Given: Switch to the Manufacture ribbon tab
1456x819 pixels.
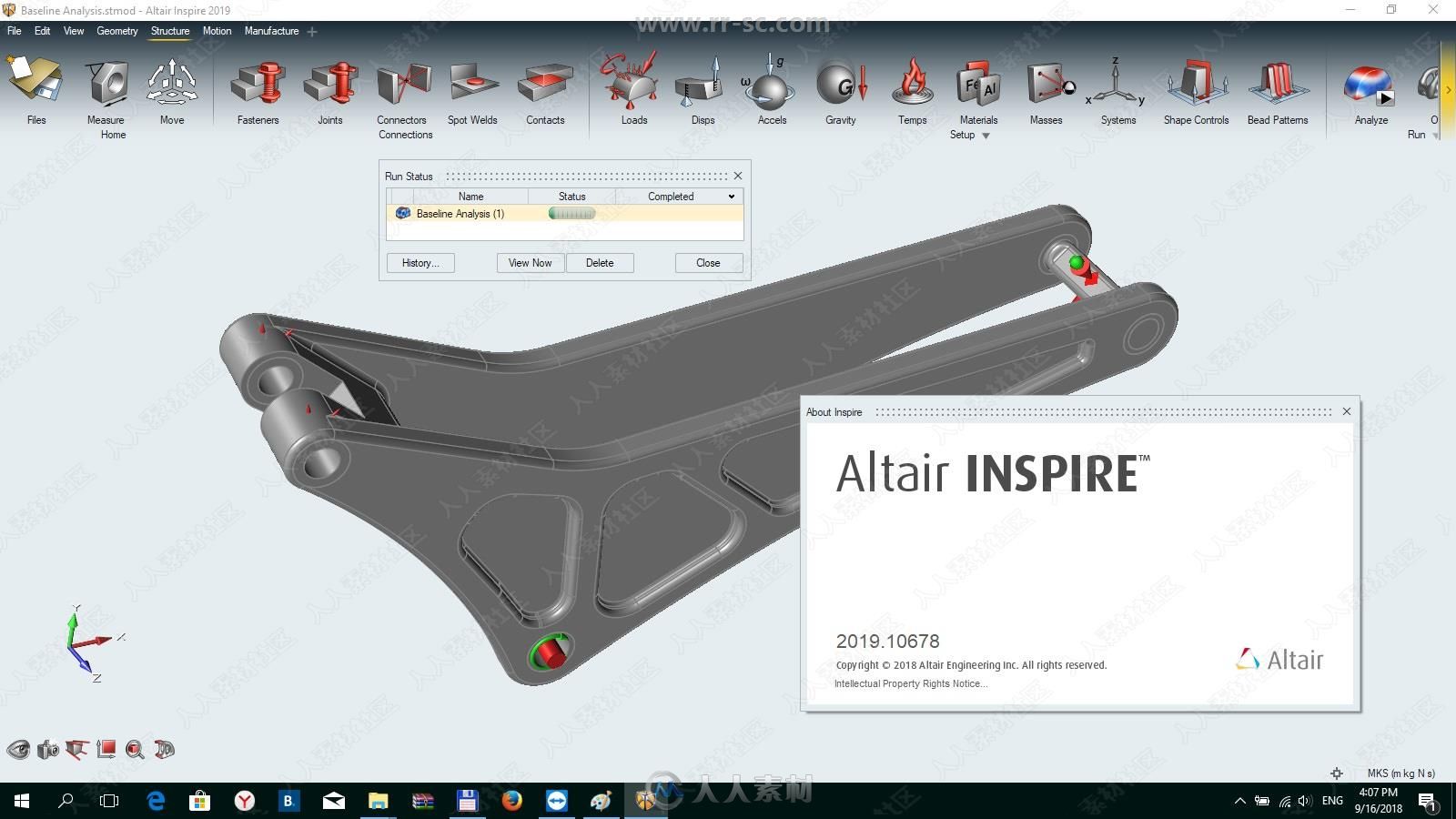Looking at the screenshot, I should click(x=271, y=31).
